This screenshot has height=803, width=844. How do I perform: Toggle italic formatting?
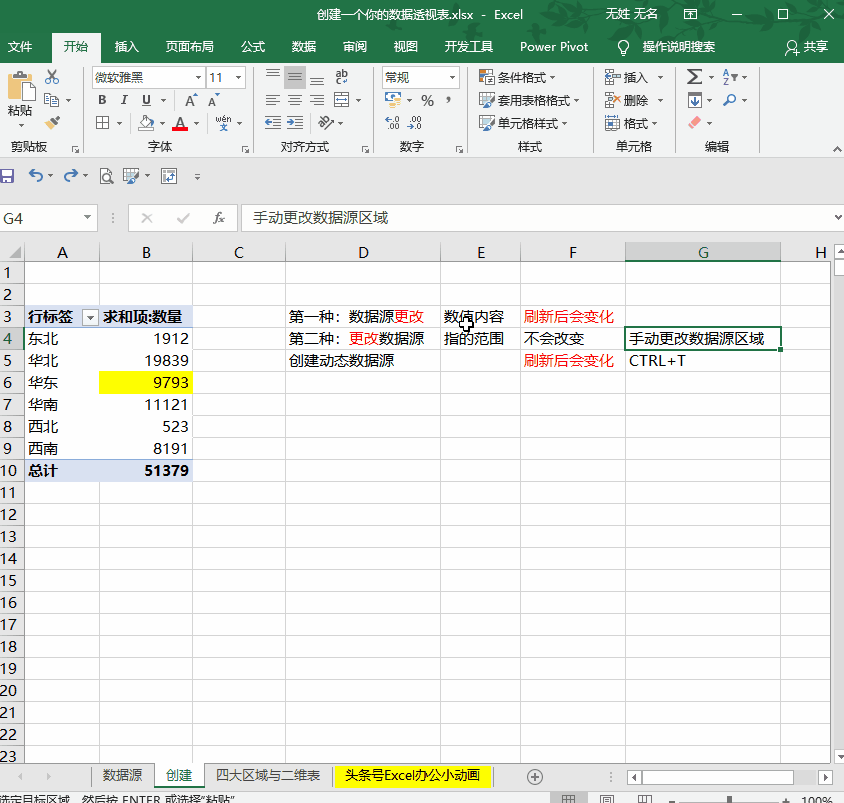(124, 100)
